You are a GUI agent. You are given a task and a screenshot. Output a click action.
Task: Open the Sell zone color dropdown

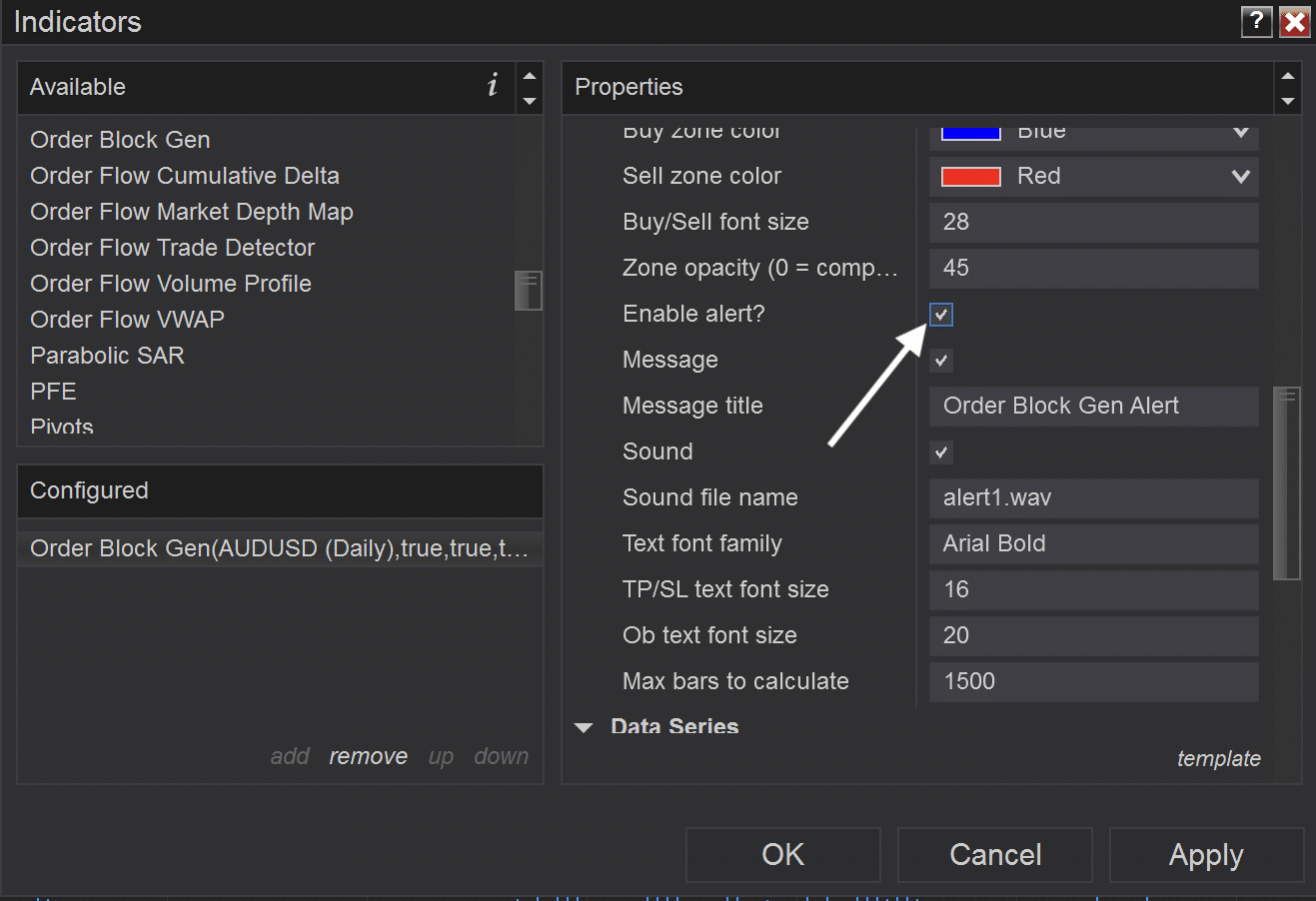click(1240, 177)
